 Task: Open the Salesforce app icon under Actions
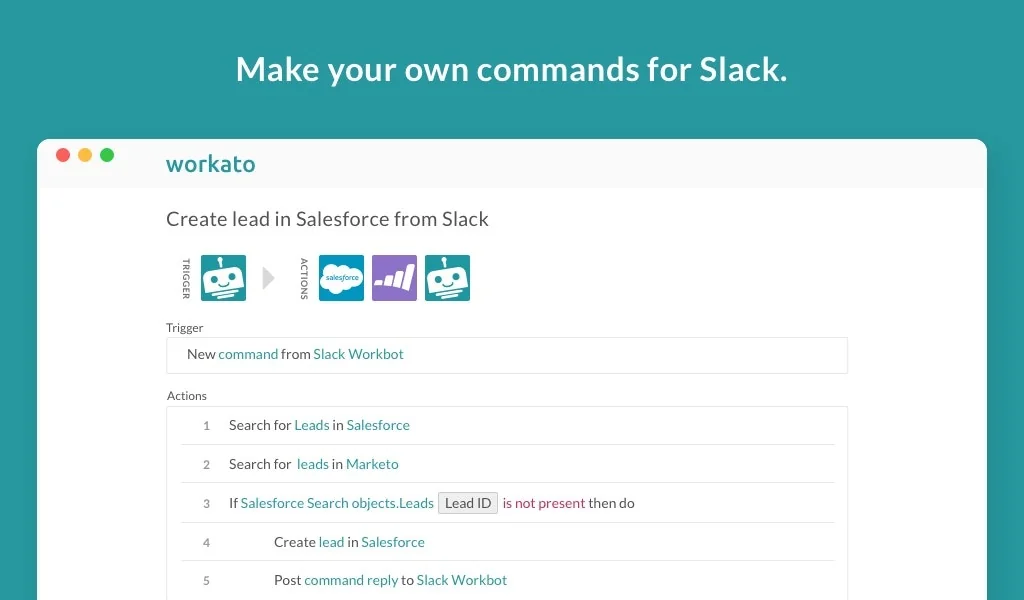tap(341, 278)
